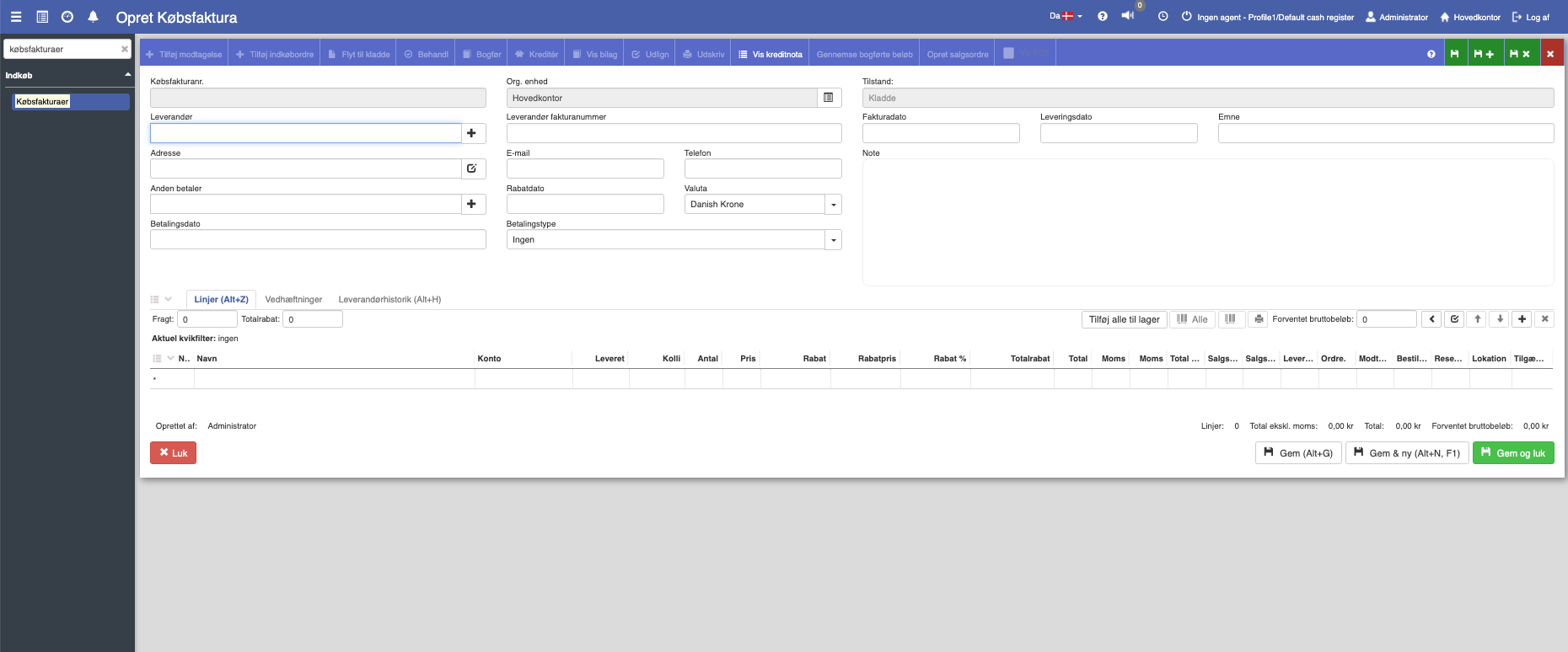
Task: Open notifications bell
Action: [x=93, y=17]
